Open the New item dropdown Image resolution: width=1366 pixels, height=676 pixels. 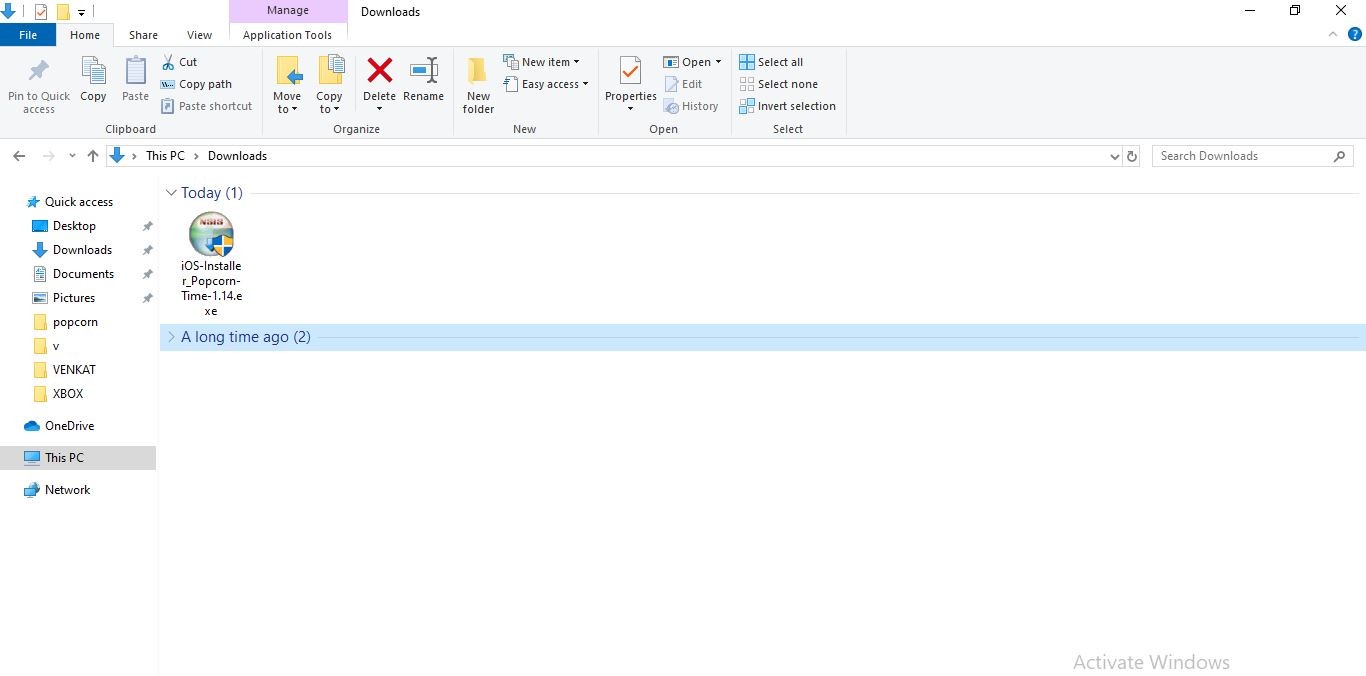tap(541, 62)
